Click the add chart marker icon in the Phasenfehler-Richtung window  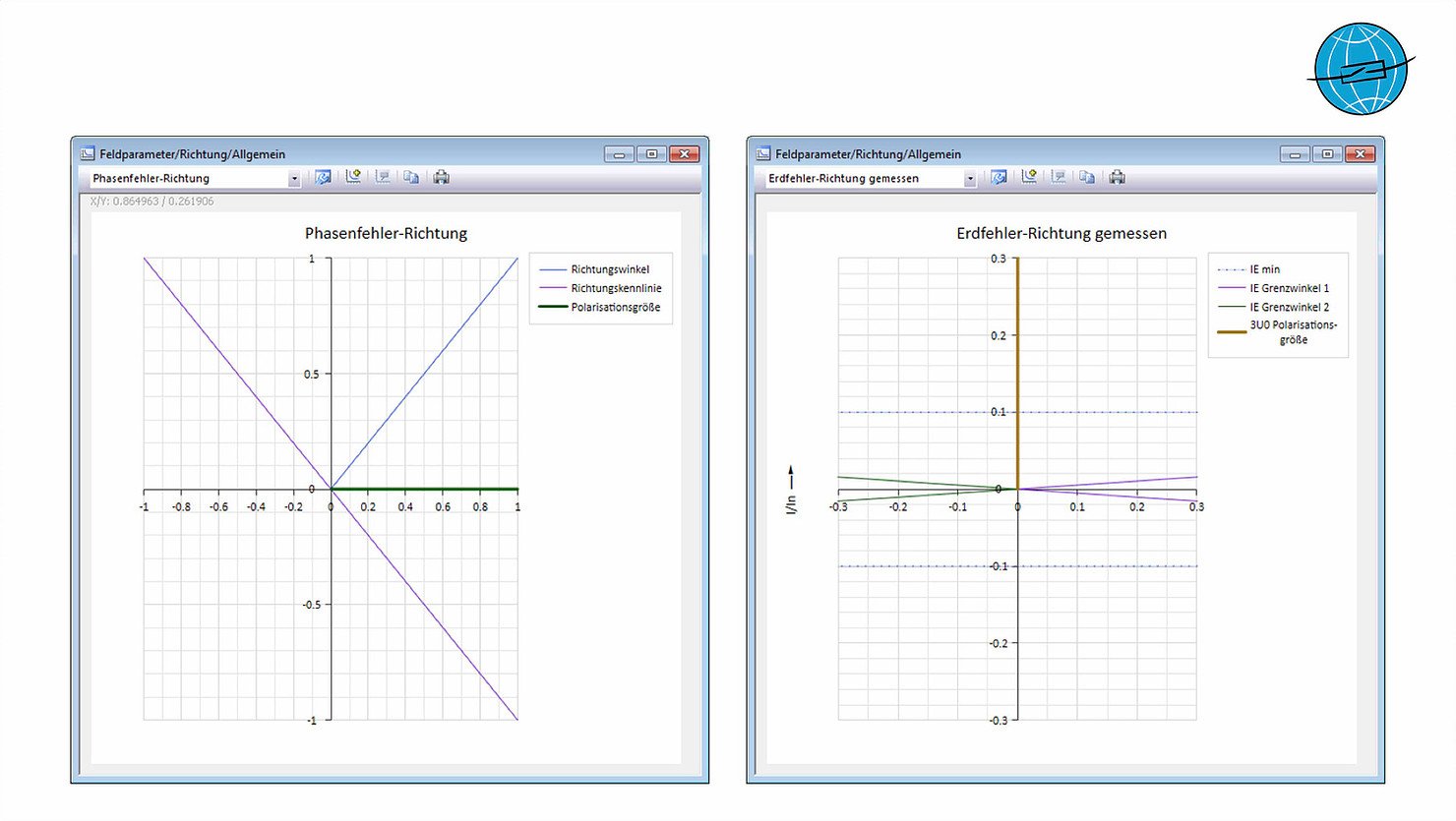352,177
